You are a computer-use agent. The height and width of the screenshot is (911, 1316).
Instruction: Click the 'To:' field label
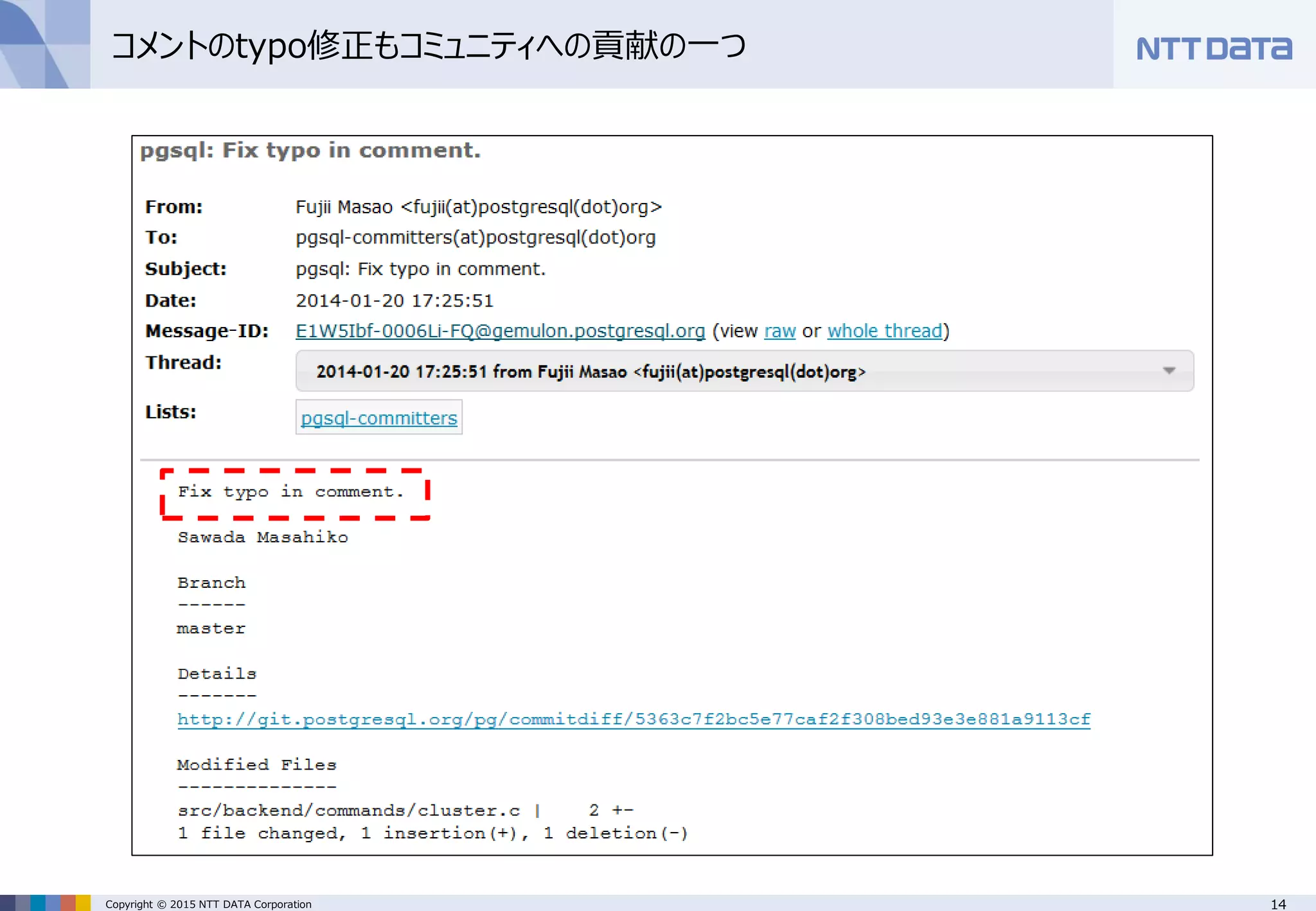pyautogui.click(x=161, y=238)
